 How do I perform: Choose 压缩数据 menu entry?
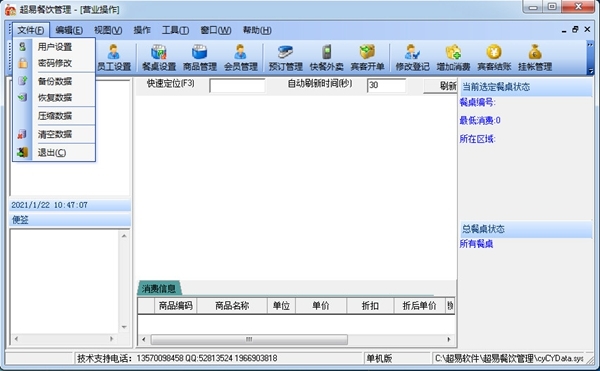[x=55, y=116]
